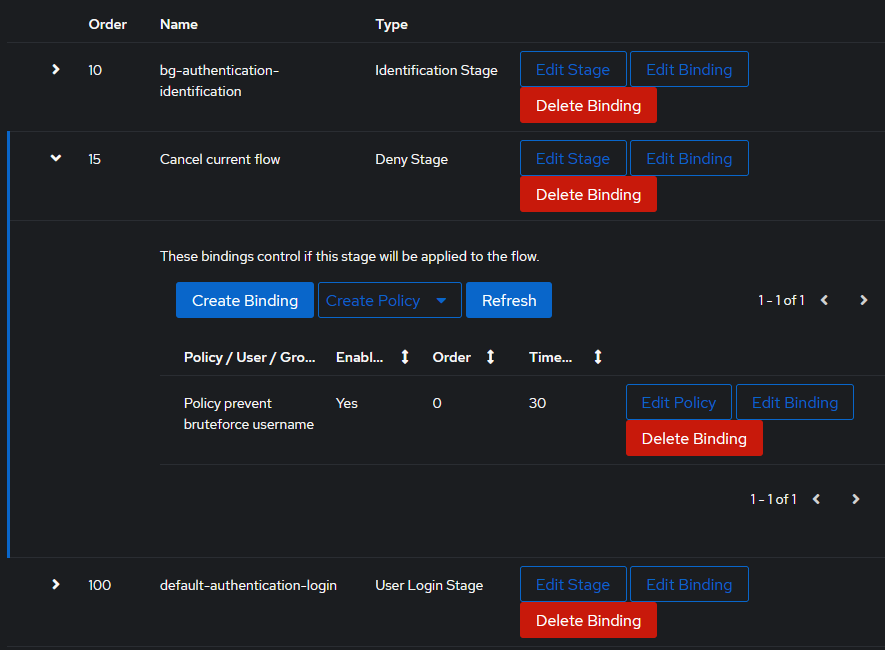Go to next page in bottom pagination
The image size is (885, 650).
(x=856, y=499)
